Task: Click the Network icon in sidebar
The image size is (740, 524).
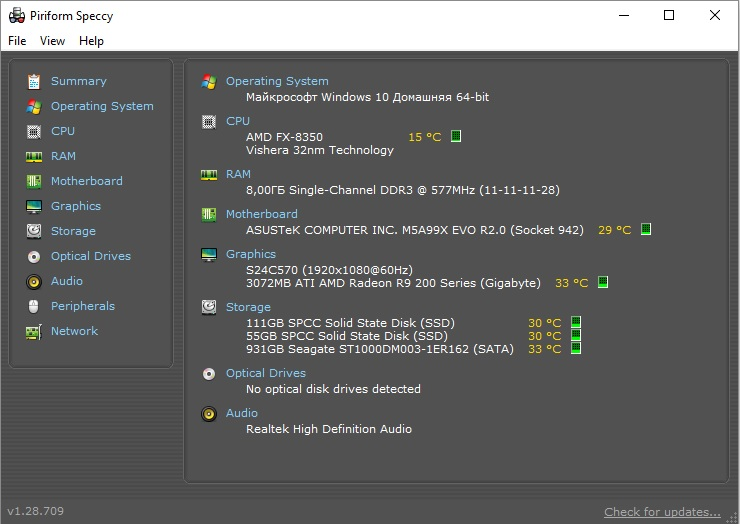Action: 34,331
